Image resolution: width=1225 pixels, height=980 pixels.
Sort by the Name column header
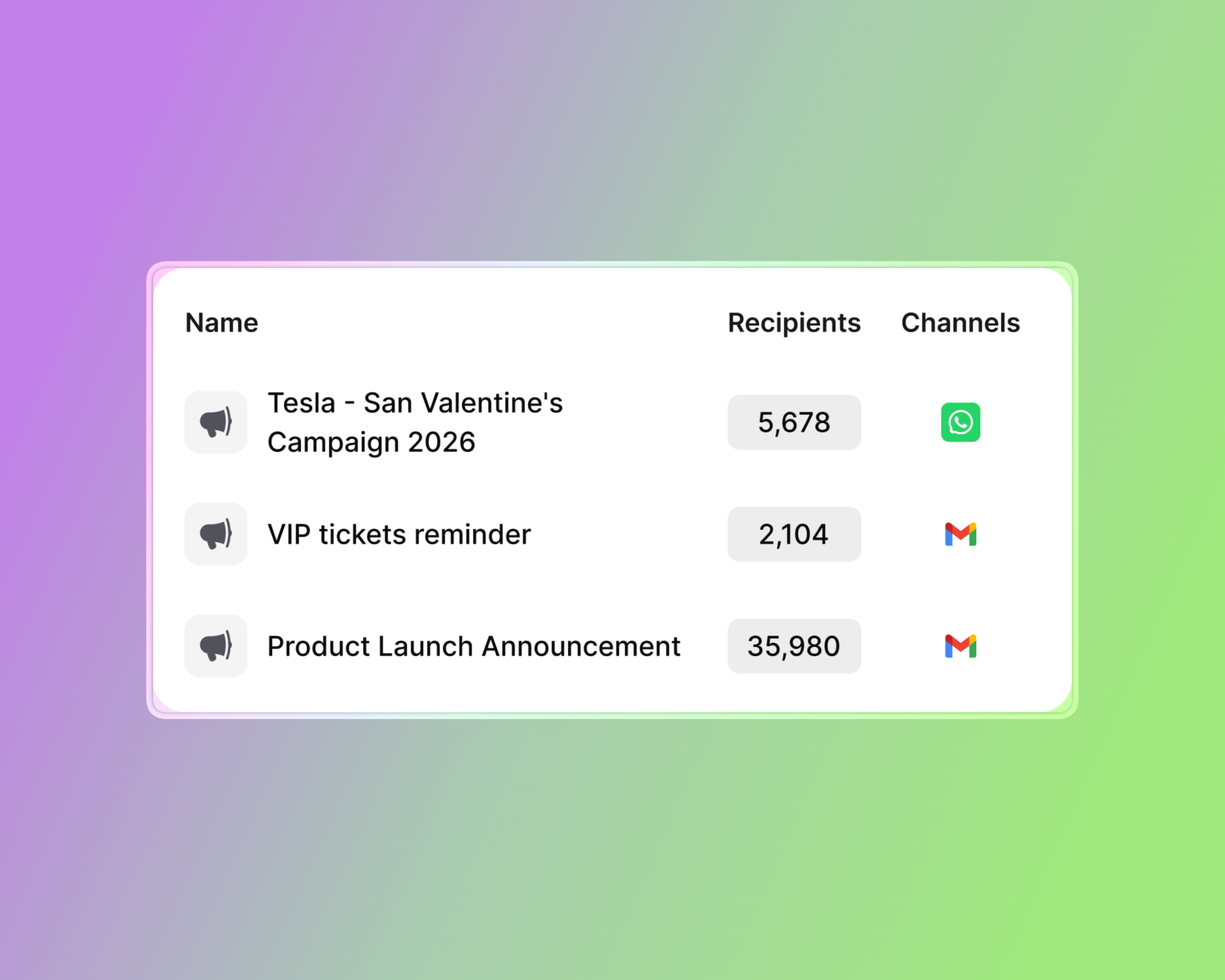point(221,323)
